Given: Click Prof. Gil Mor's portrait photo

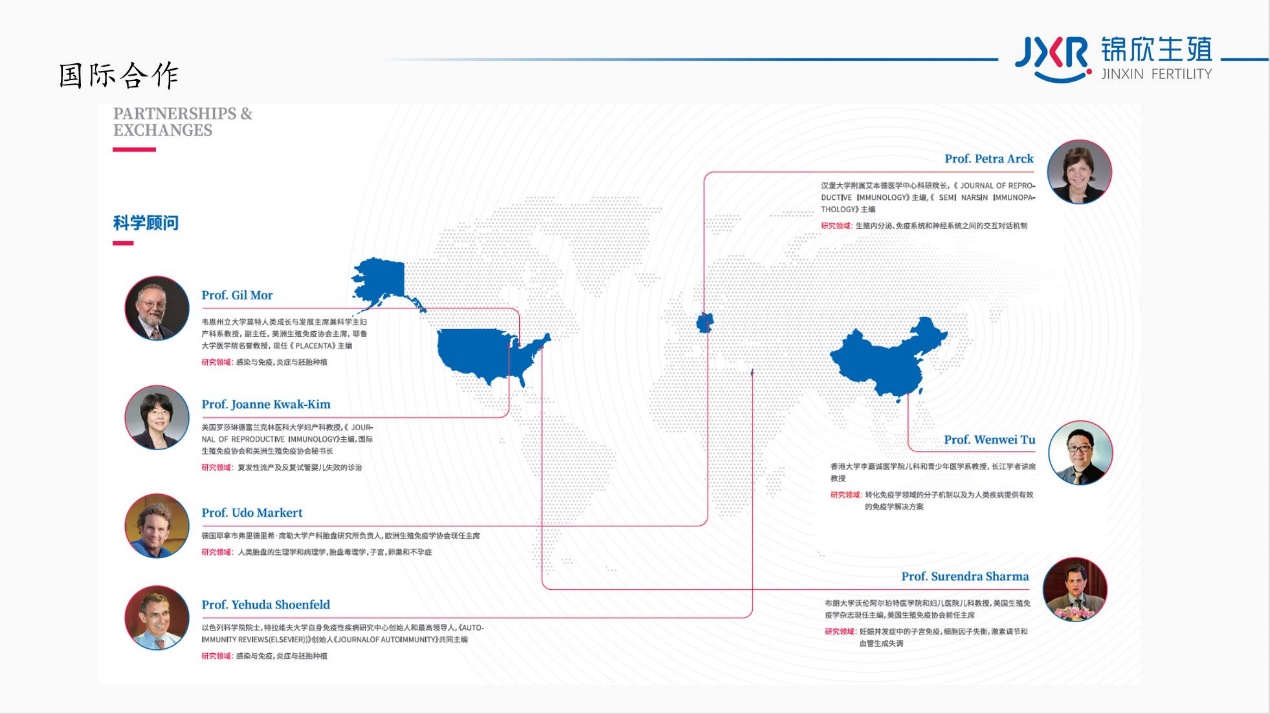Looking at the screenshot, I should click(157, 308).
